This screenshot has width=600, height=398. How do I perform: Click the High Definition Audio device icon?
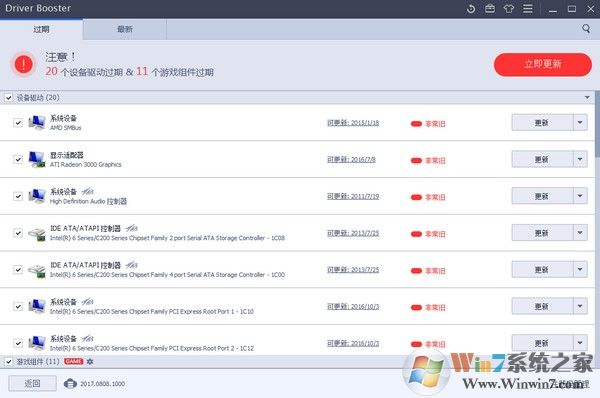[x=37, y=196]
